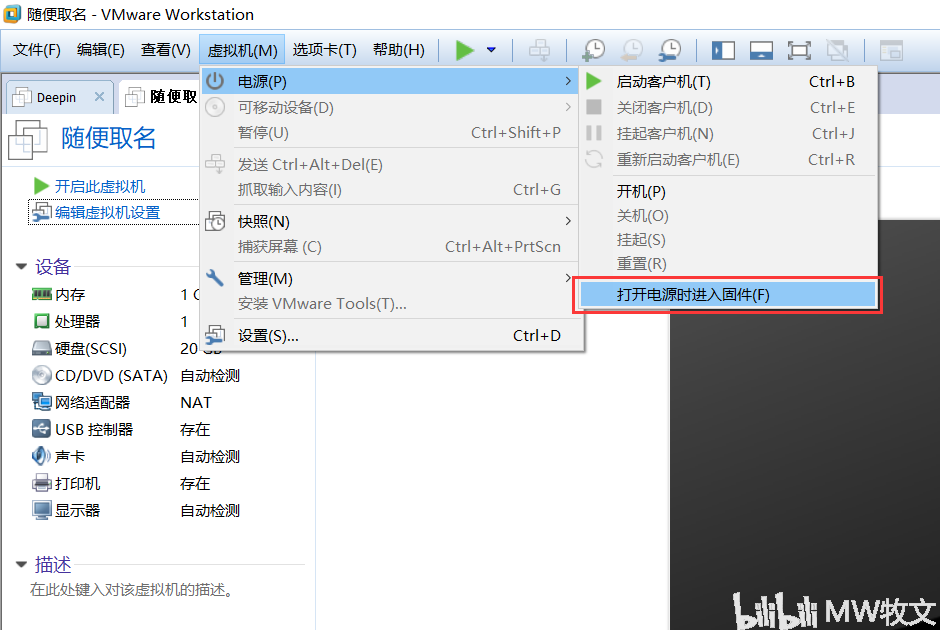The image size is (940, 630).
Task: Click the 开启此虚拟机 link
Action: (x=100, y=186)
